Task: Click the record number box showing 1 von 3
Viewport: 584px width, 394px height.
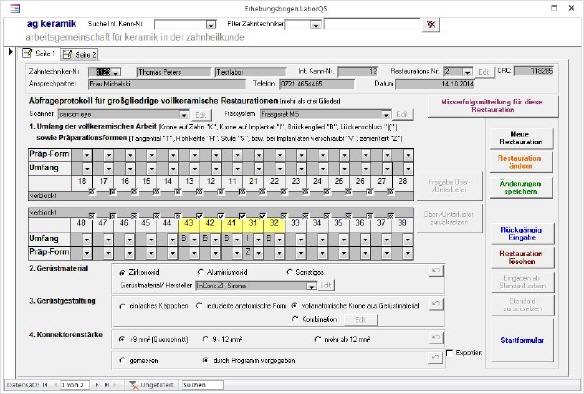Action: pyautogui.click(x=75, y=385)
